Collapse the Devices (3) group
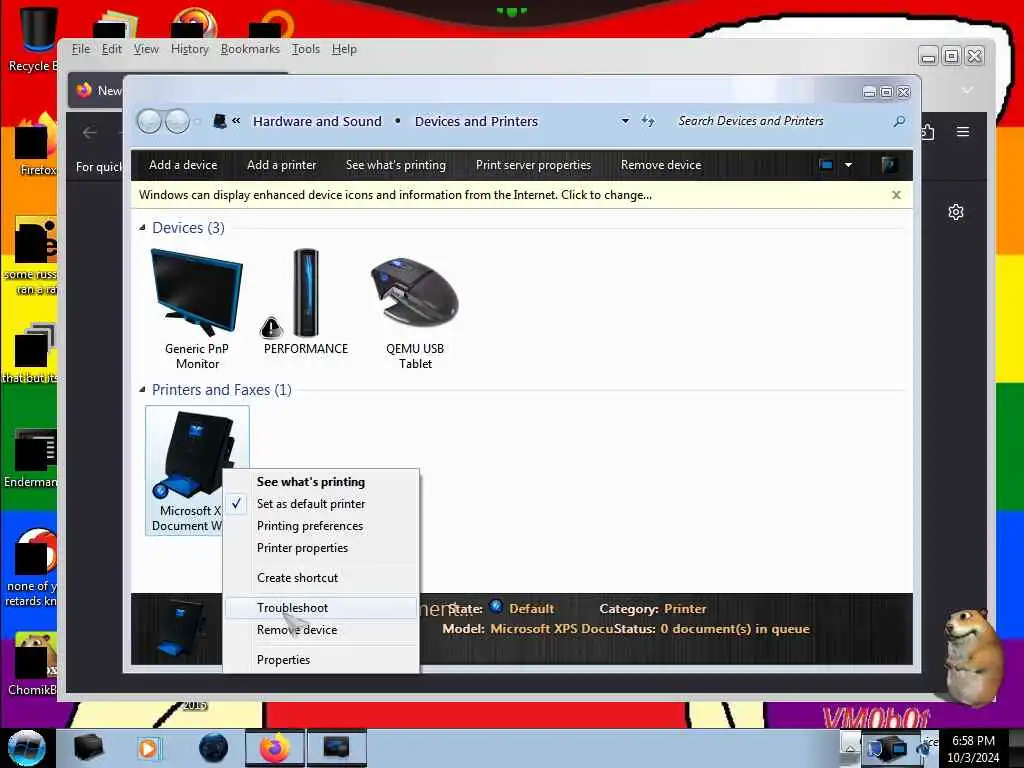1024x768 pixels. (142, 227)
